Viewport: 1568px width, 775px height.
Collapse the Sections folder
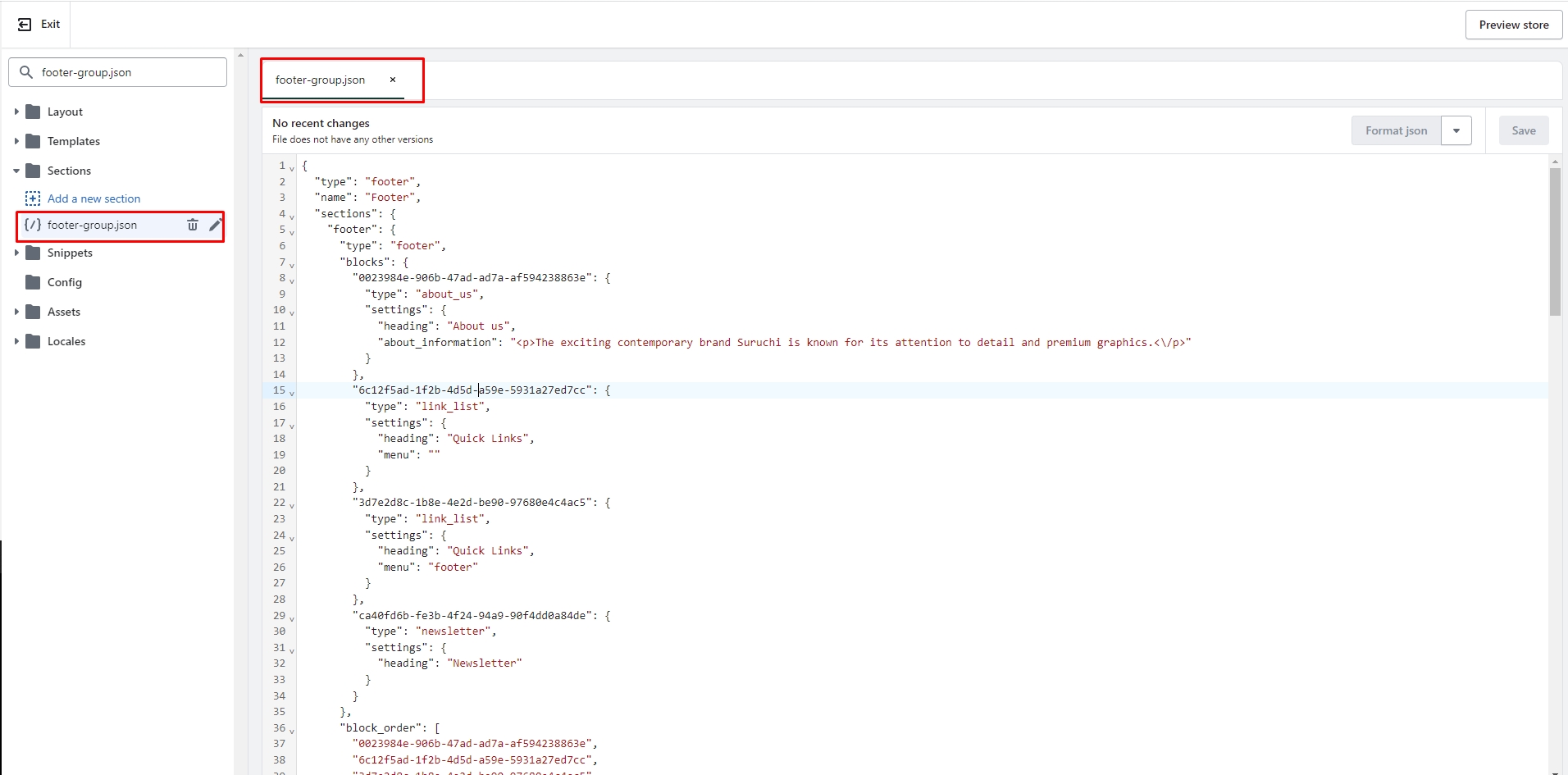pos(16,171)
